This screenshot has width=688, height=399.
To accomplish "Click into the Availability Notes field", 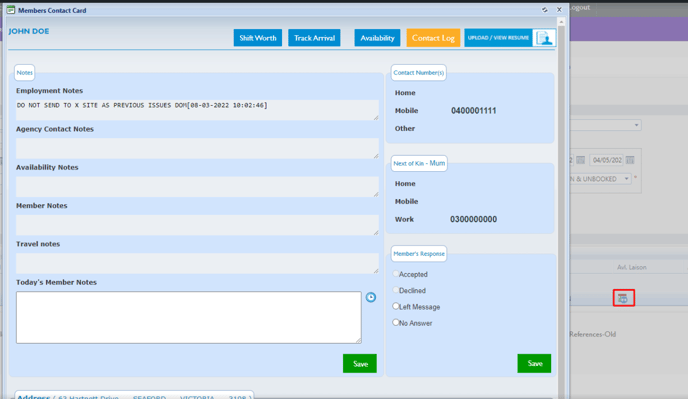I will (197, 187).
